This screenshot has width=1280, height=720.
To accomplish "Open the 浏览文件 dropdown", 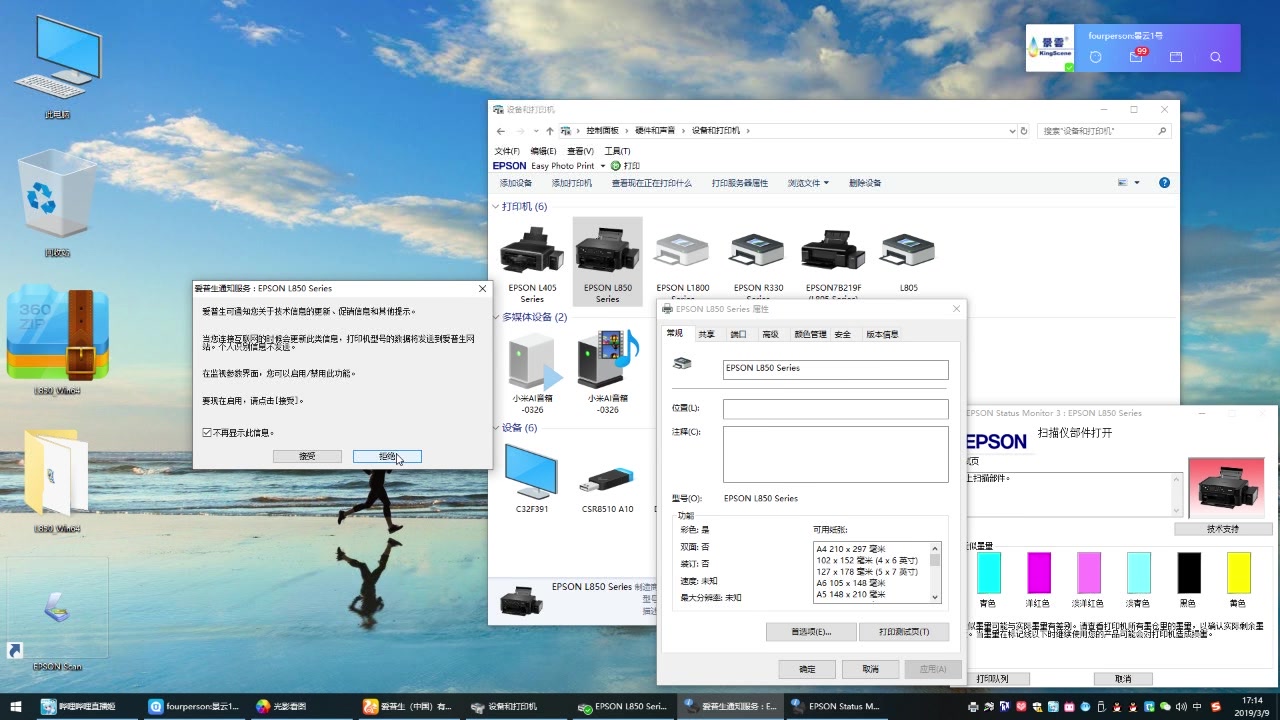I will 808,183.
